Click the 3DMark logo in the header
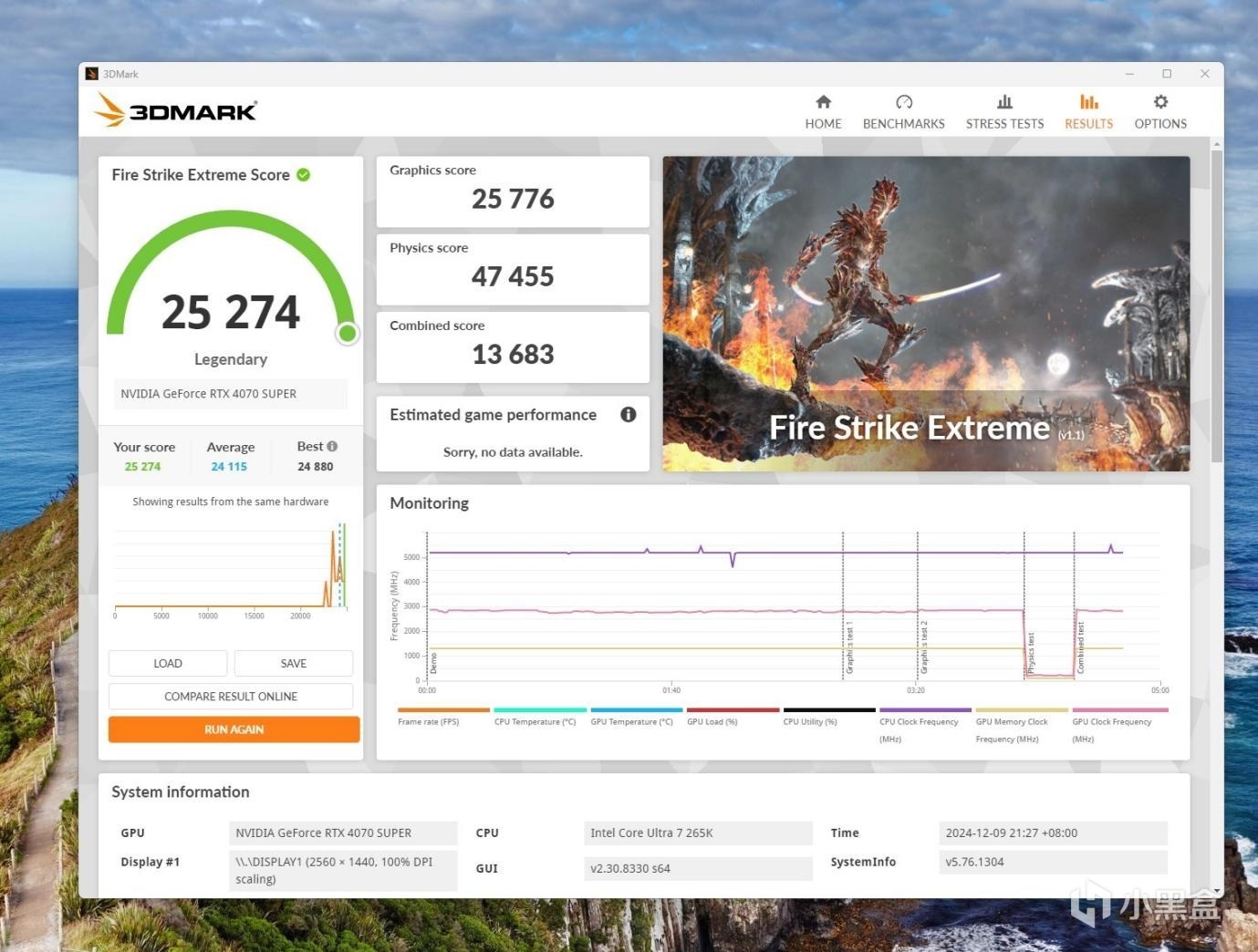Screen dimensions: 1258x952 coord(175,110)
